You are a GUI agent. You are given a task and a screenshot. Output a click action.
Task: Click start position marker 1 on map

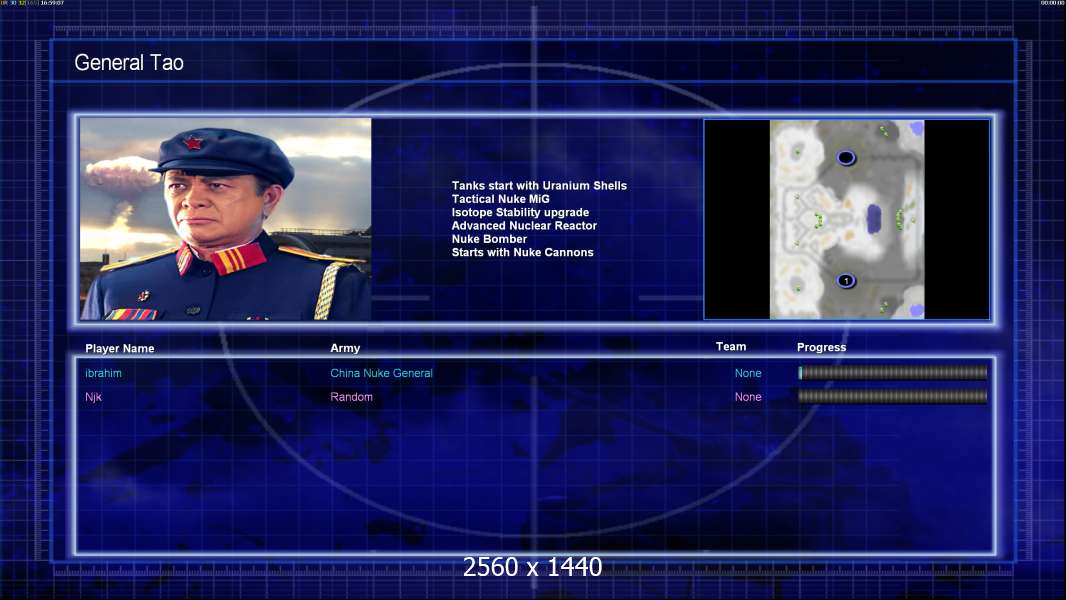click(846, 280)
